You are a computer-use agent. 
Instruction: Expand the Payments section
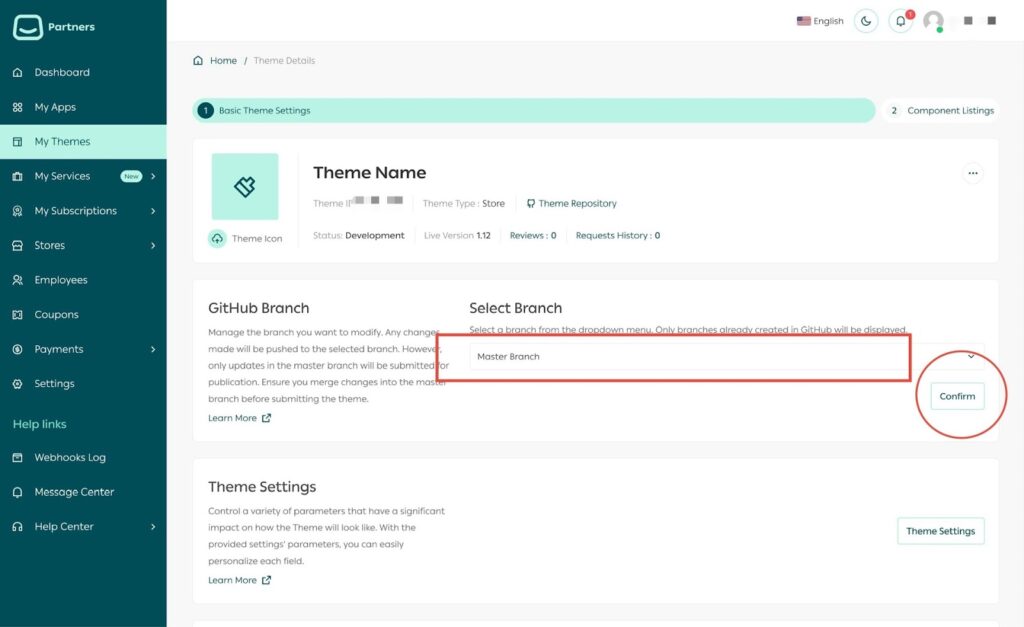pos(58,349)
